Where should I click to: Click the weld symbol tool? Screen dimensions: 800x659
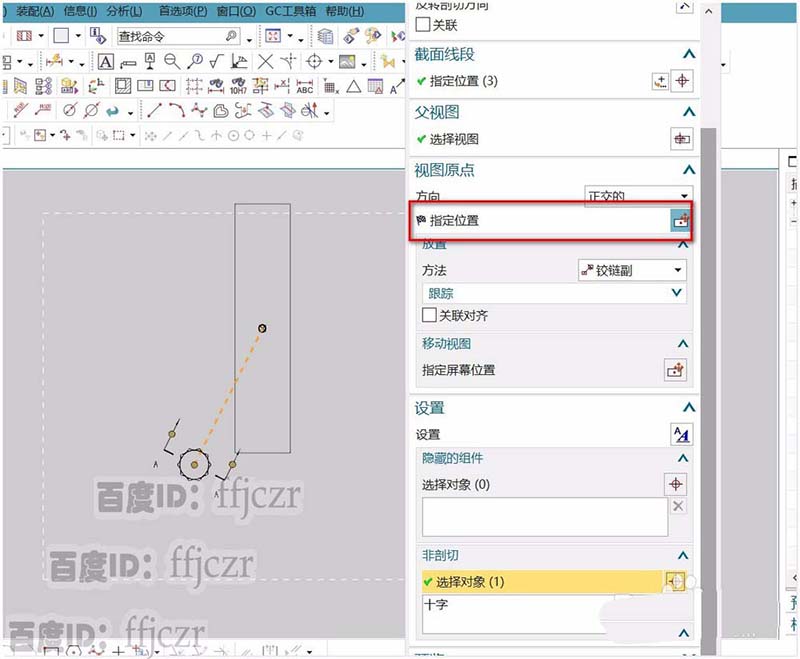tap(239, 62)
